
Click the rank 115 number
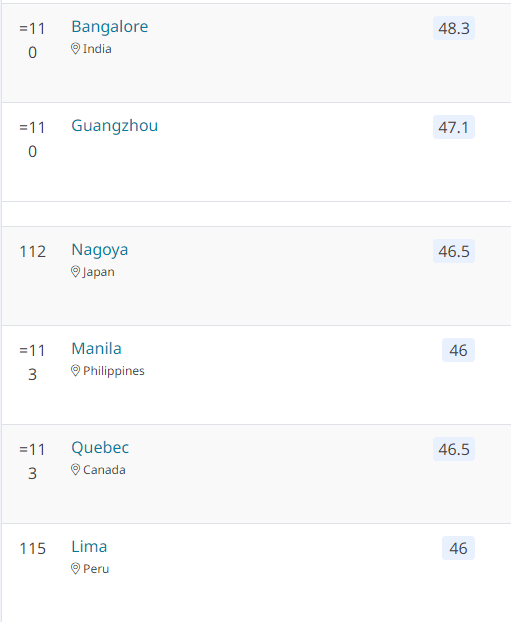[33, 548]
